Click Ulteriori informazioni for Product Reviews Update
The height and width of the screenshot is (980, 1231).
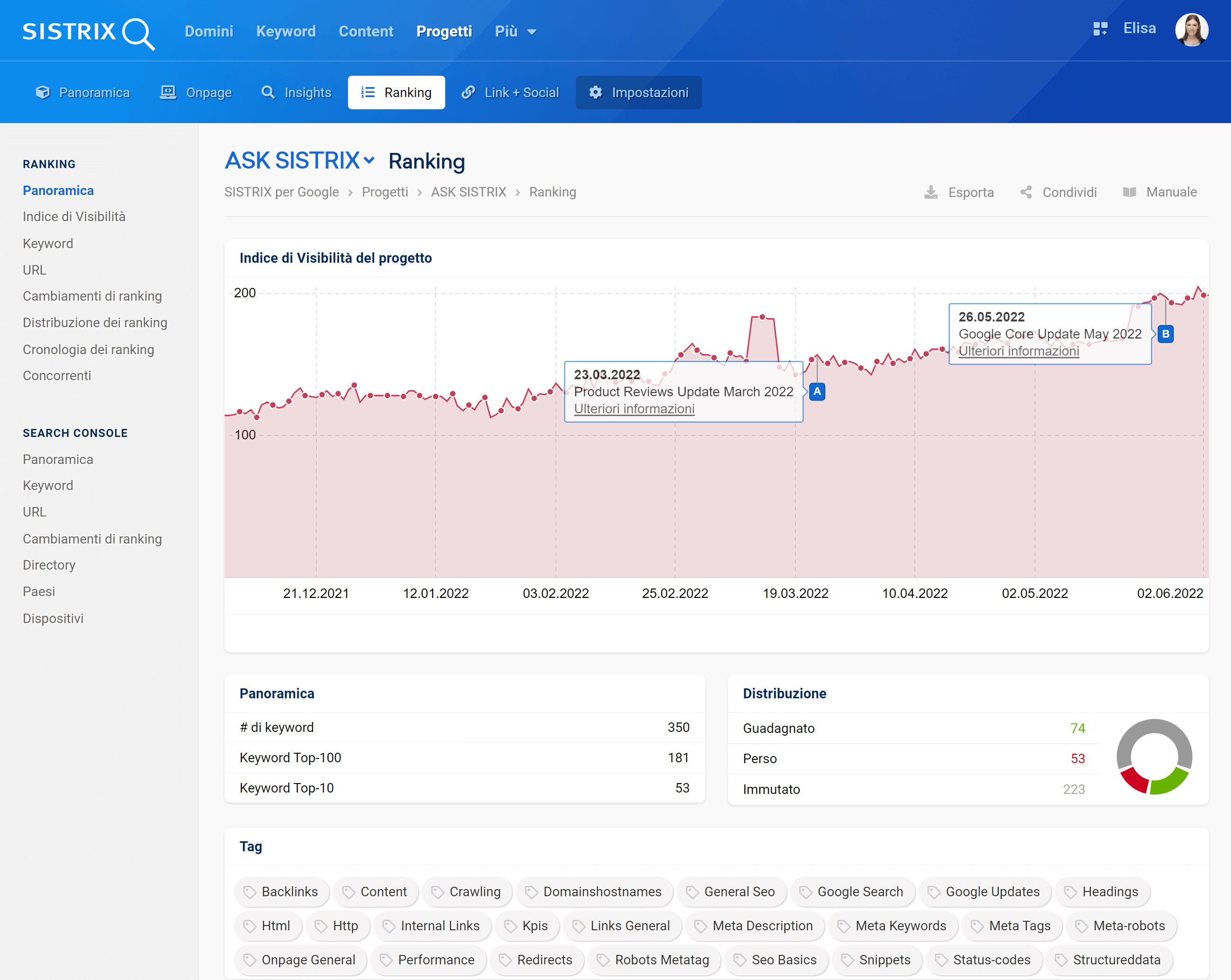(634, 409)
